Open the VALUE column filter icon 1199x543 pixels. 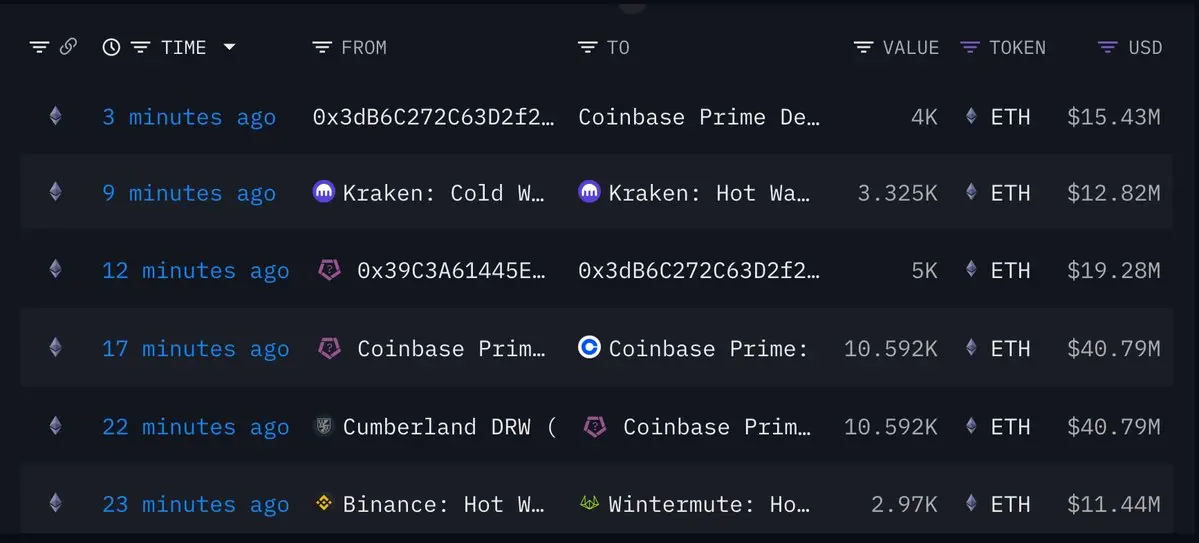pos(863,47)
